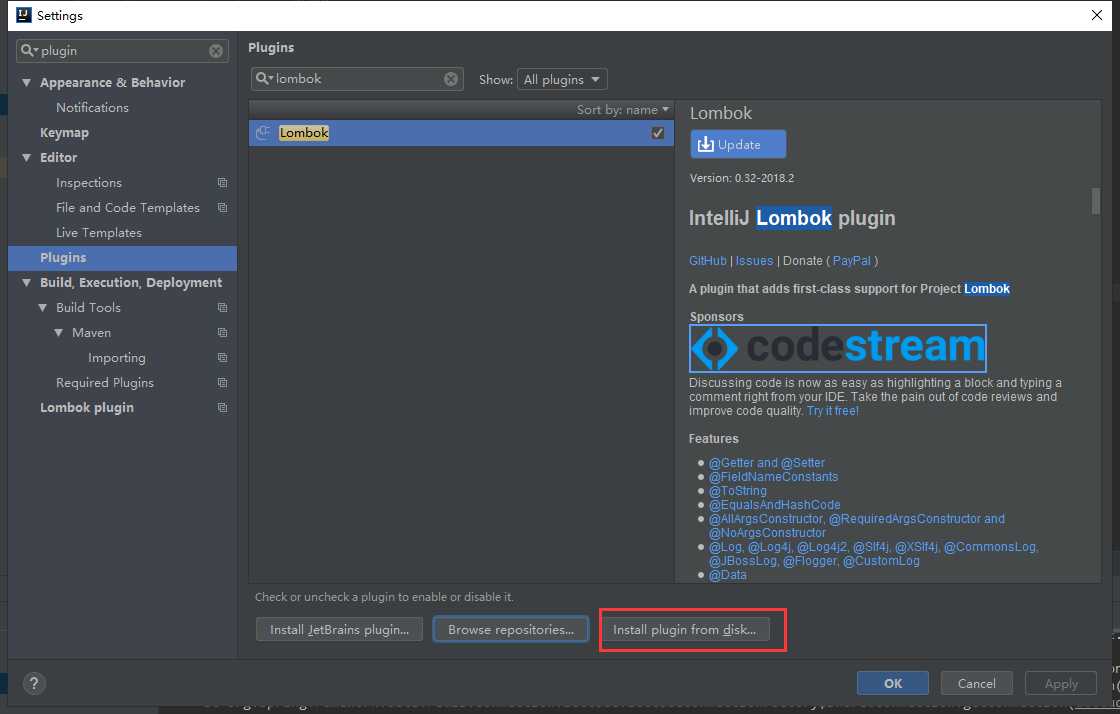
Task: Clear the lombok plugin search text
Action: pos(451,79)
